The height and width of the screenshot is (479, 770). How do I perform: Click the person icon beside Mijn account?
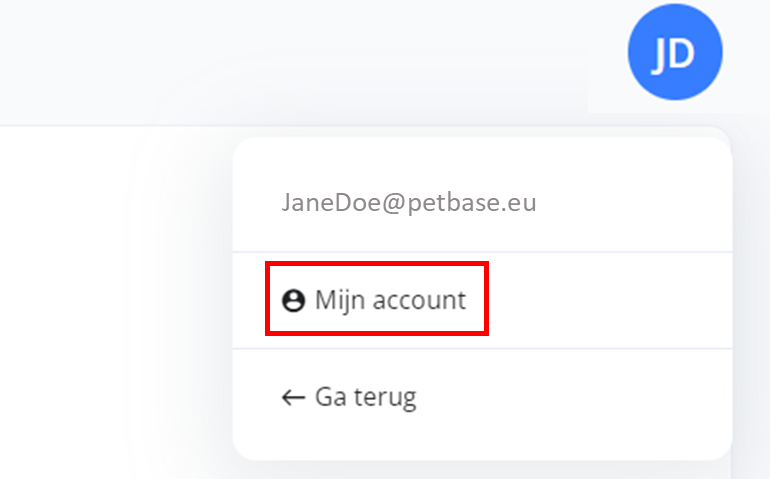tap(294, 300)
